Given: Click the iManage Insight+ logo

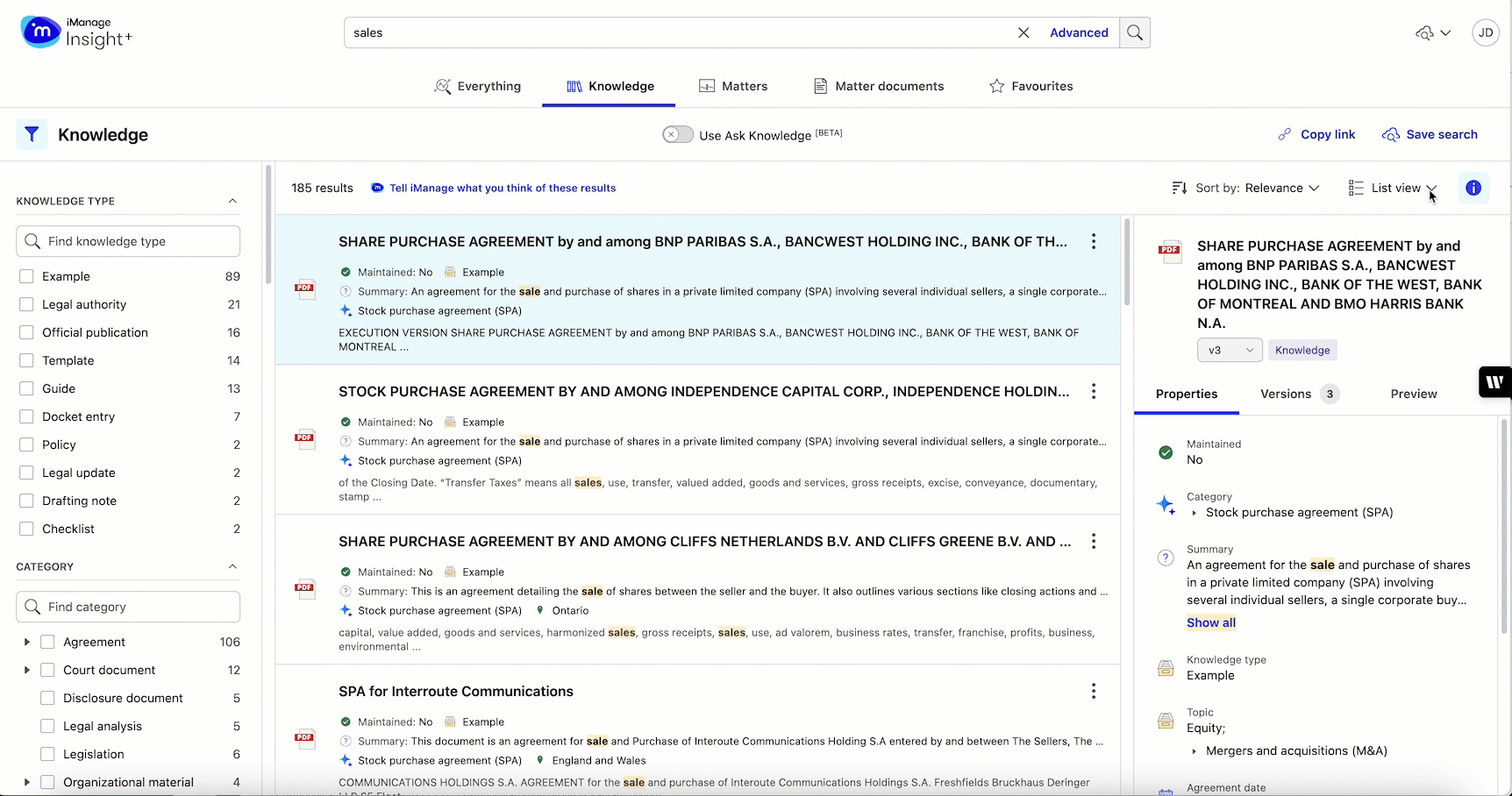Looking at the screenshot, I should pyautogui.click(x=75, y=32).
